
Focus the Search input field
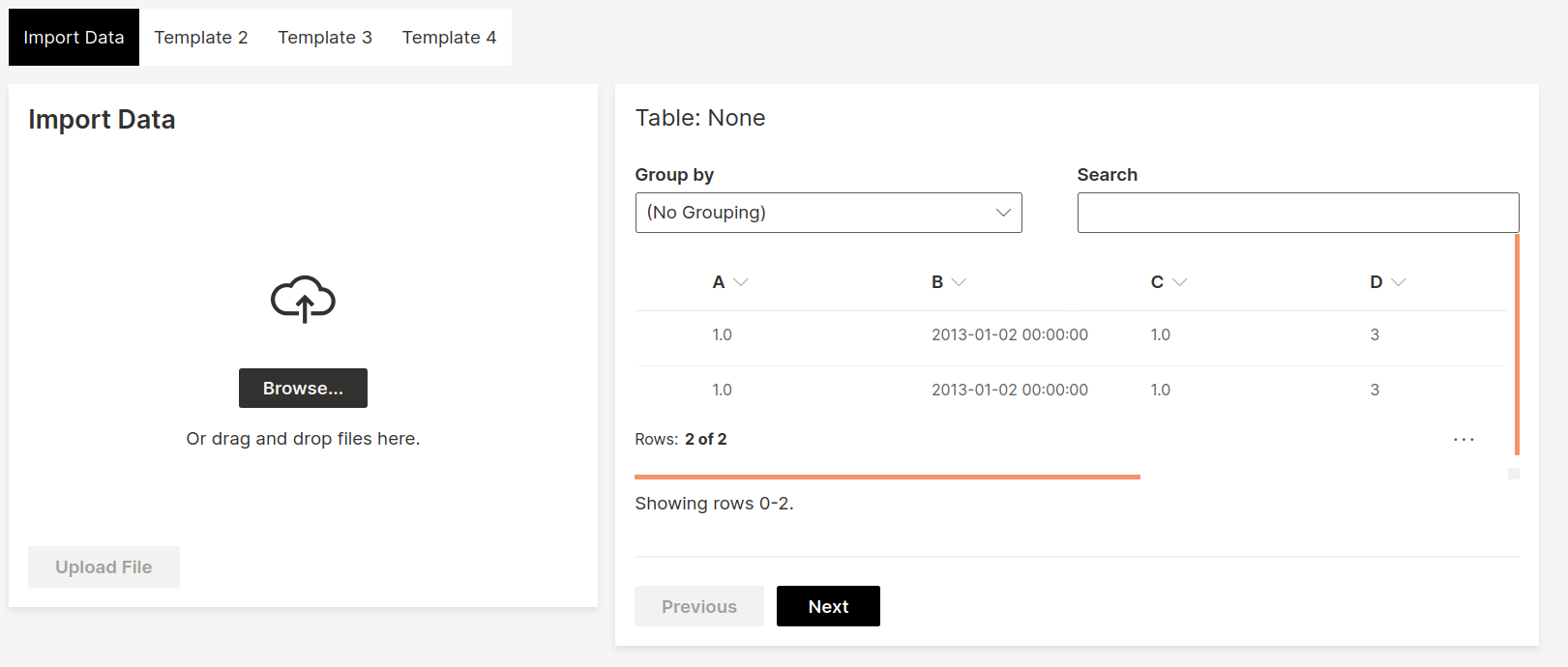[1298, 213]
